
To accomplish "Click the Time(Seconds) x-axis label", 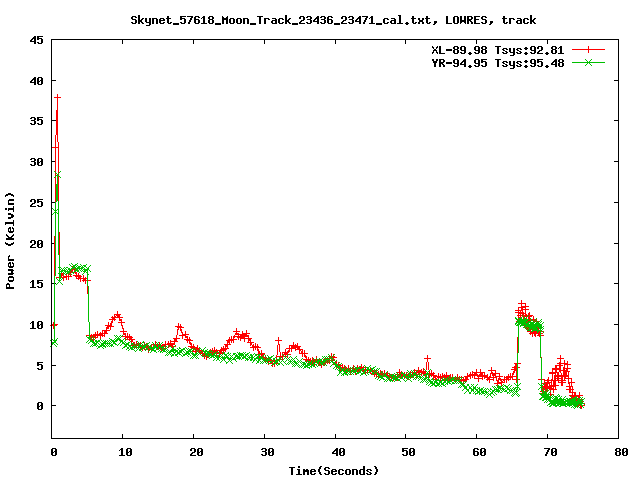I will tap(334, 471).
